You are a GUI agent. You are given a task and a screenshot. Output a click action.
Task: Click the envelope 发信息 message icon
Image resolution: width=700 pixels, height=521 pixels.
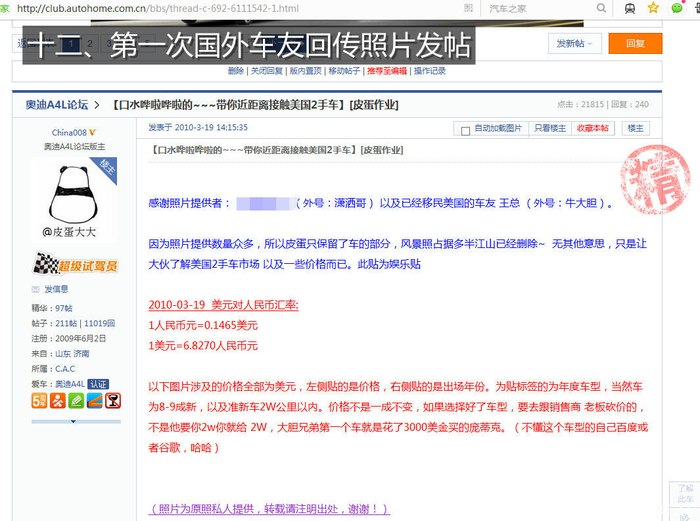click(34, 288)
